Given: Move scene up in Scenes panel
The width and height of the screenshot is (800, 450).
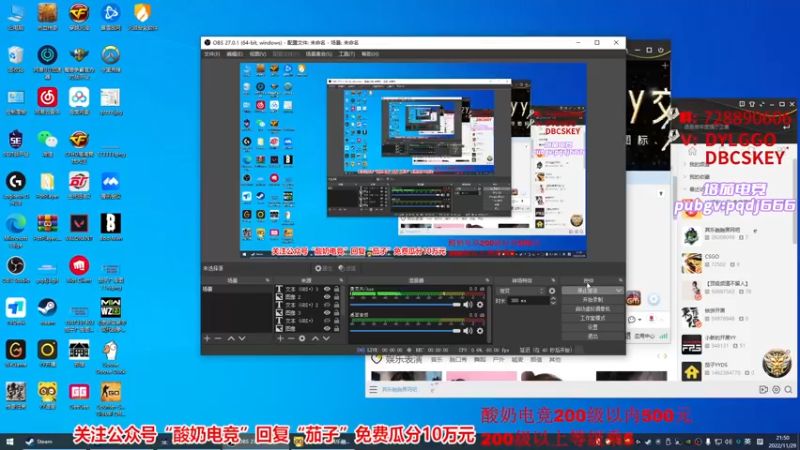Looking at the screenshot, I should point(231,338).
